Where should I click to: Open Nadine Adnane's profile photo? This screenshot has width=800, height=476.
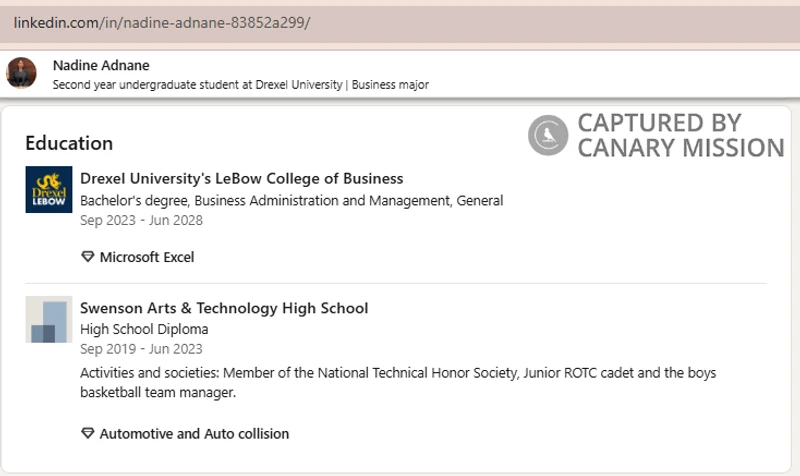(x=21, y=73)
